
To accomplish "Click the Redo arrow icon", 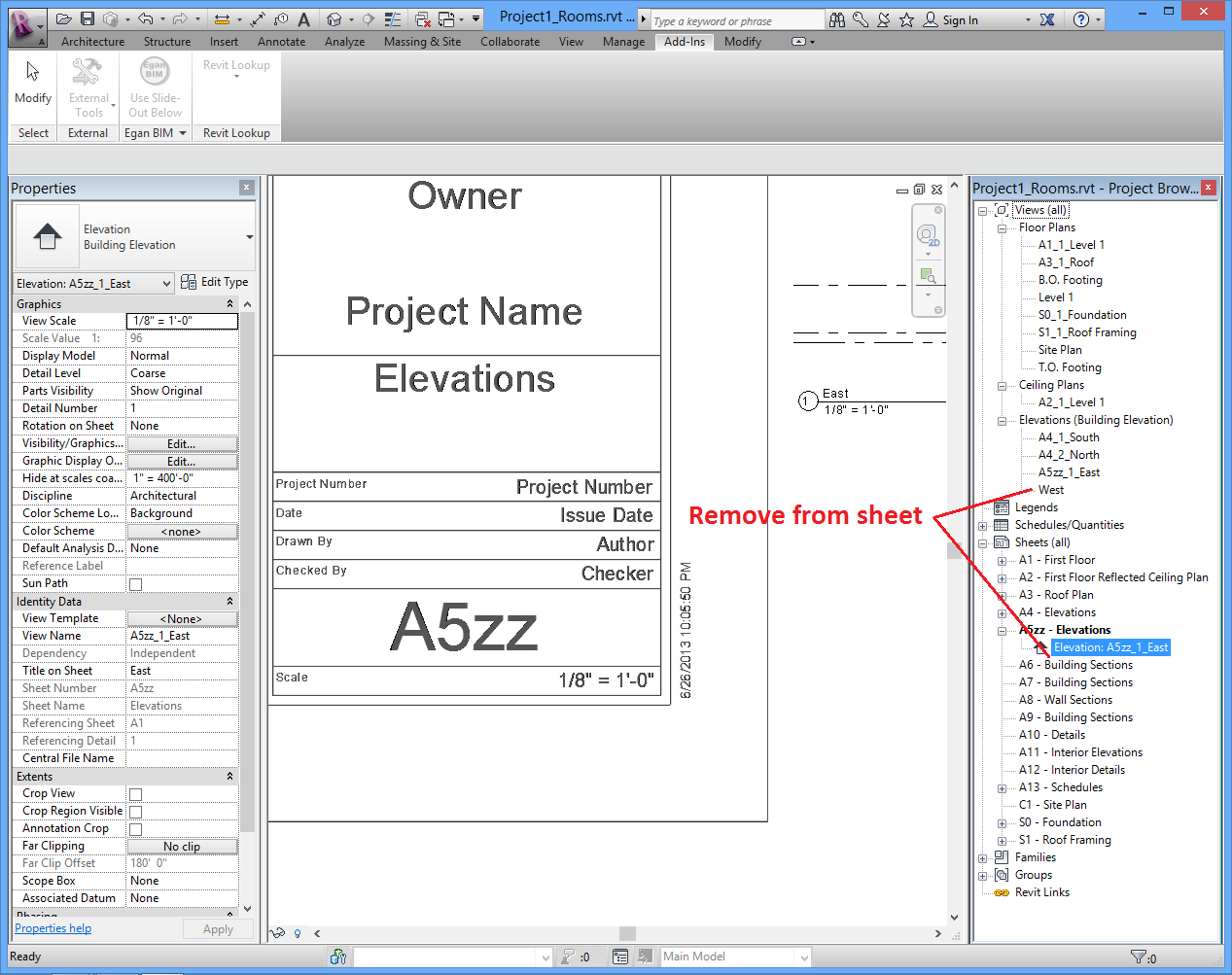I will 181,18.
